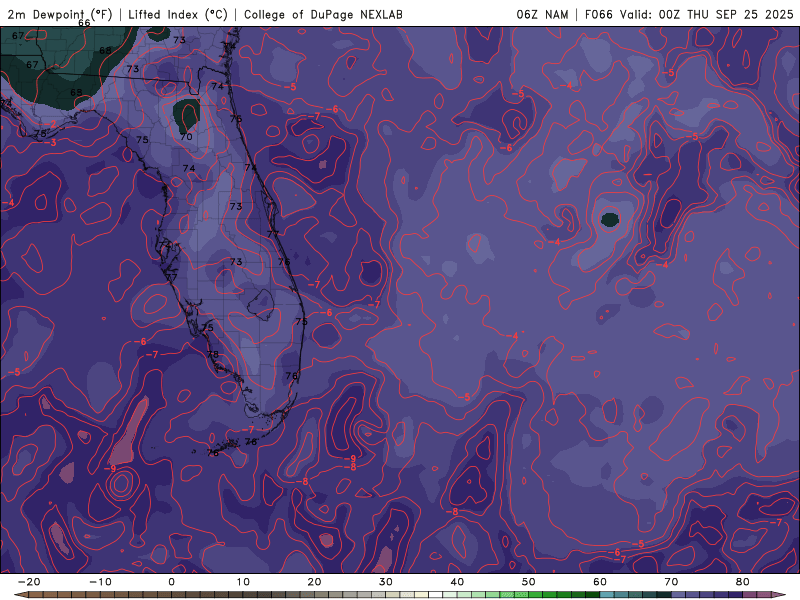The width and height of the screenshot is (800, 600).
Task: Click the "Lifted Index (°C)" title text
Action: click(178, 15)
